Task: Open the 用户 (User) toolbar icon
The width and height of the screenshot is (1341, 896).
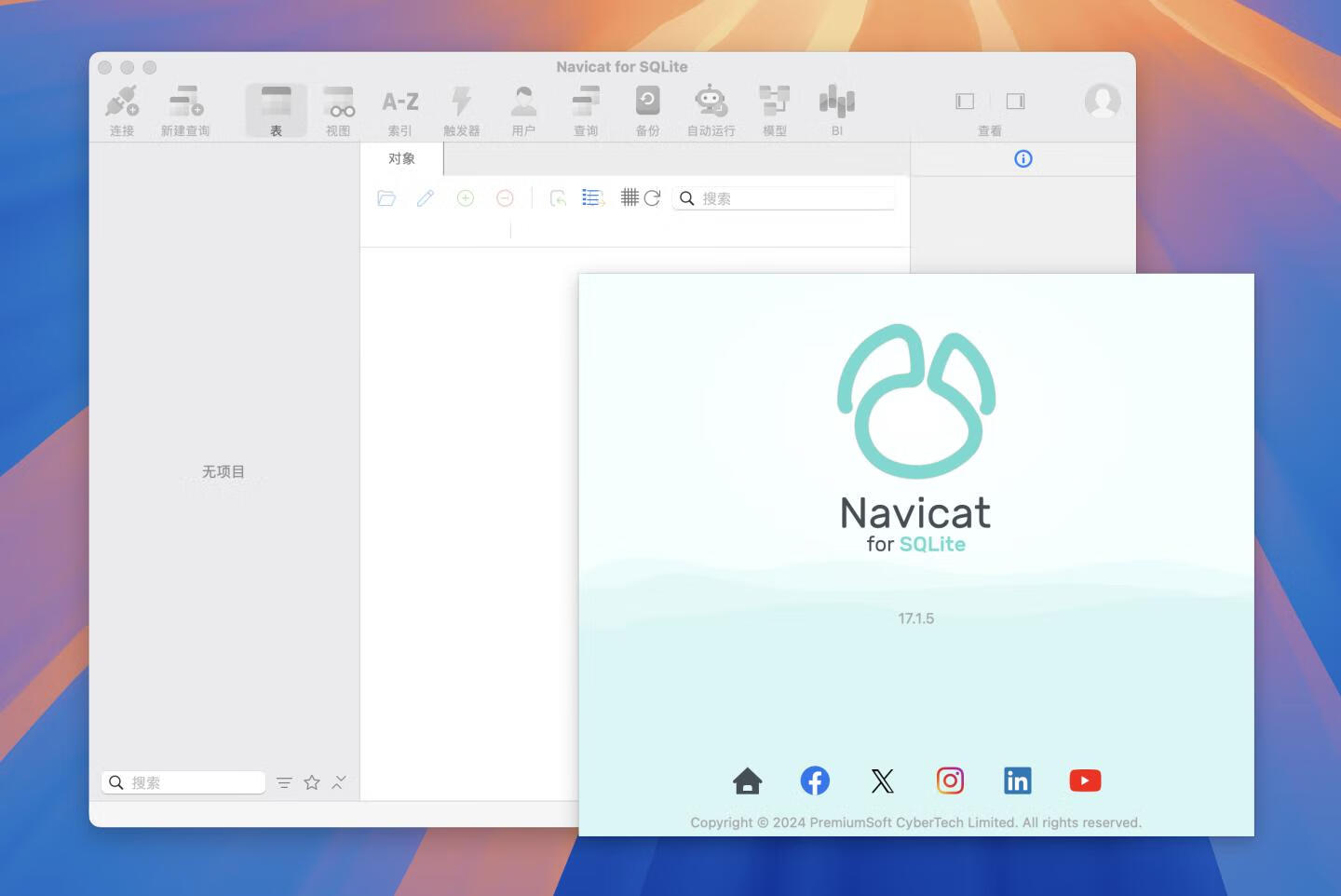Action: (523, 101)
